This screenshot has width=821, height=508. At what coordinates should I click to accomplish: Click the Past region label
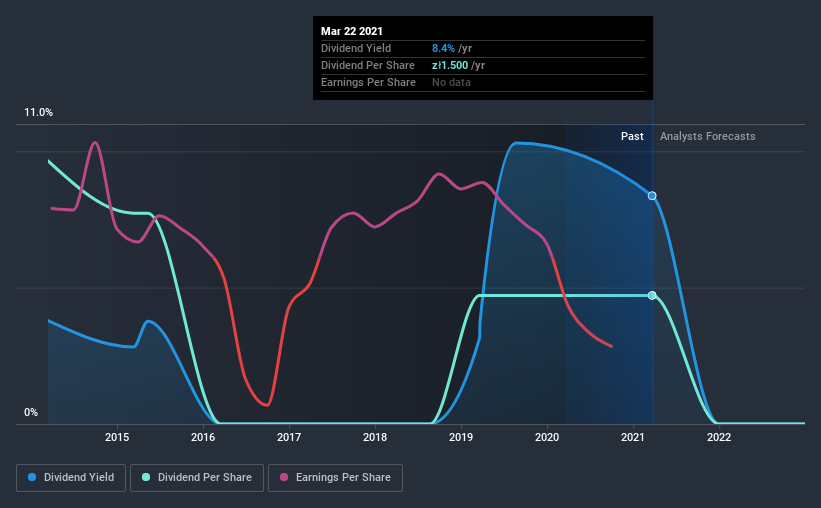coord(632,136)
